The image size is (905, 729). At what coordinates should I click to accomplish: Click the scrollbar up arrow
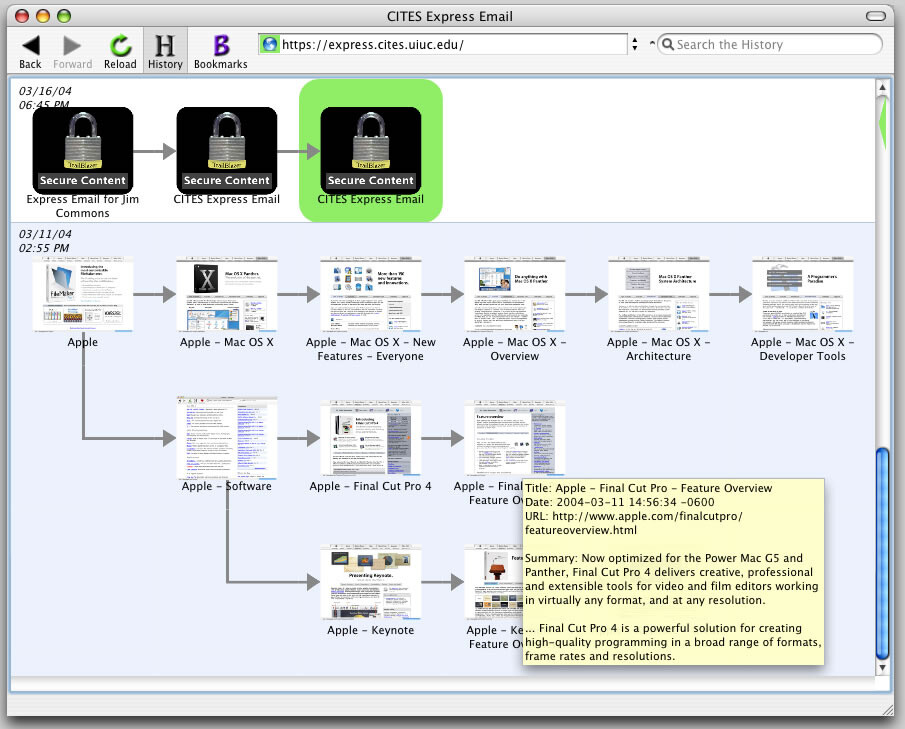click(x=882, y=87)
